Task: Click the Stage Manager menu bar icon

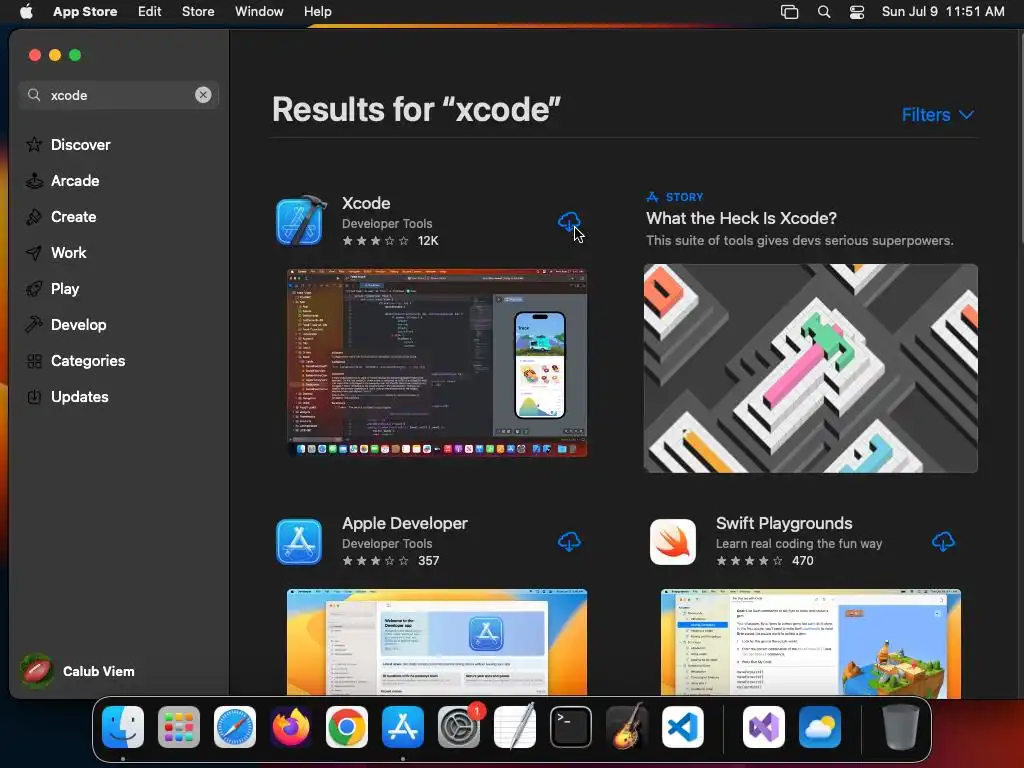Action: [790, 12]
